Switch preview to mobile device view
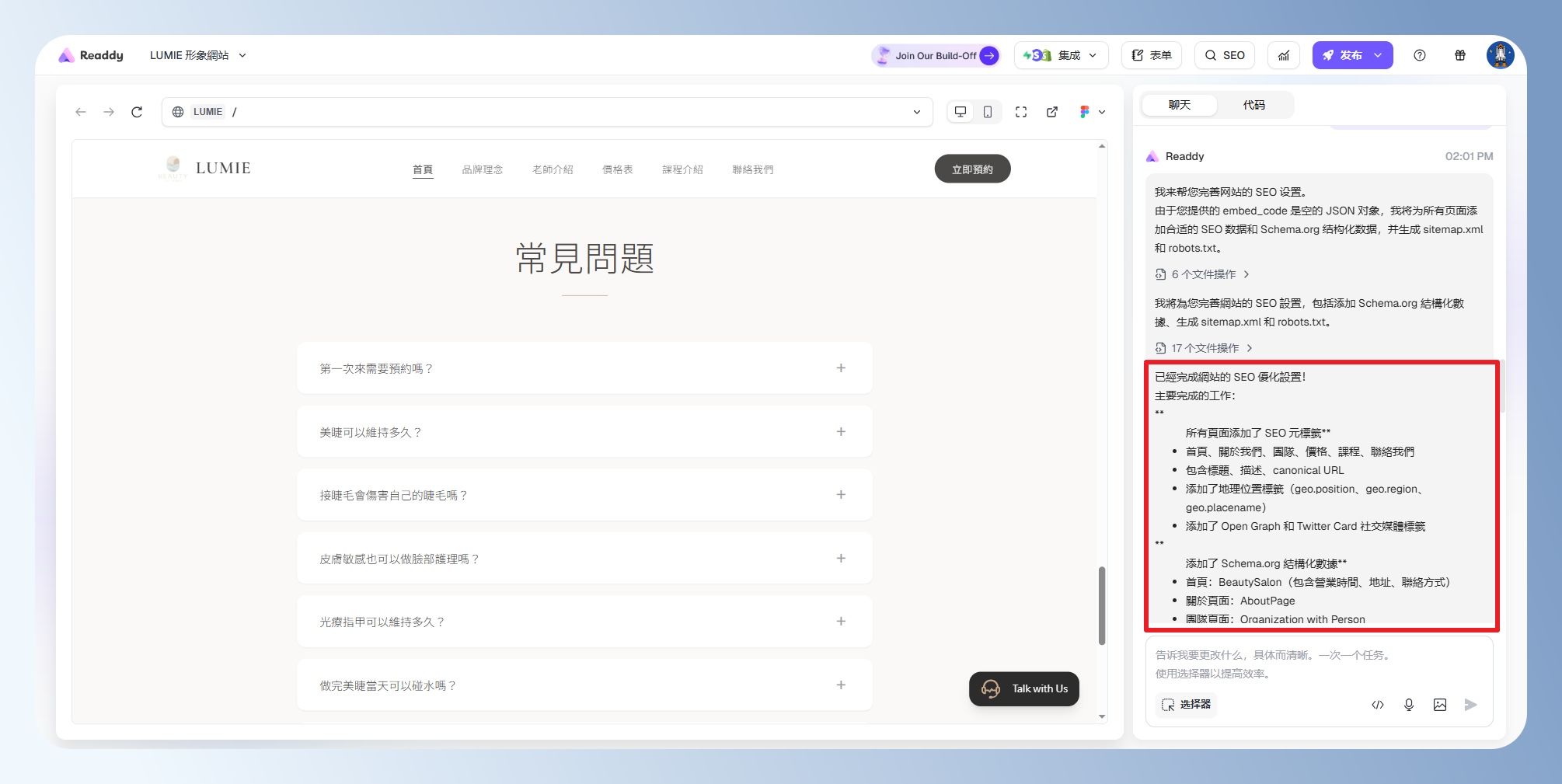Screen dimensions: 1562x784 987,112
